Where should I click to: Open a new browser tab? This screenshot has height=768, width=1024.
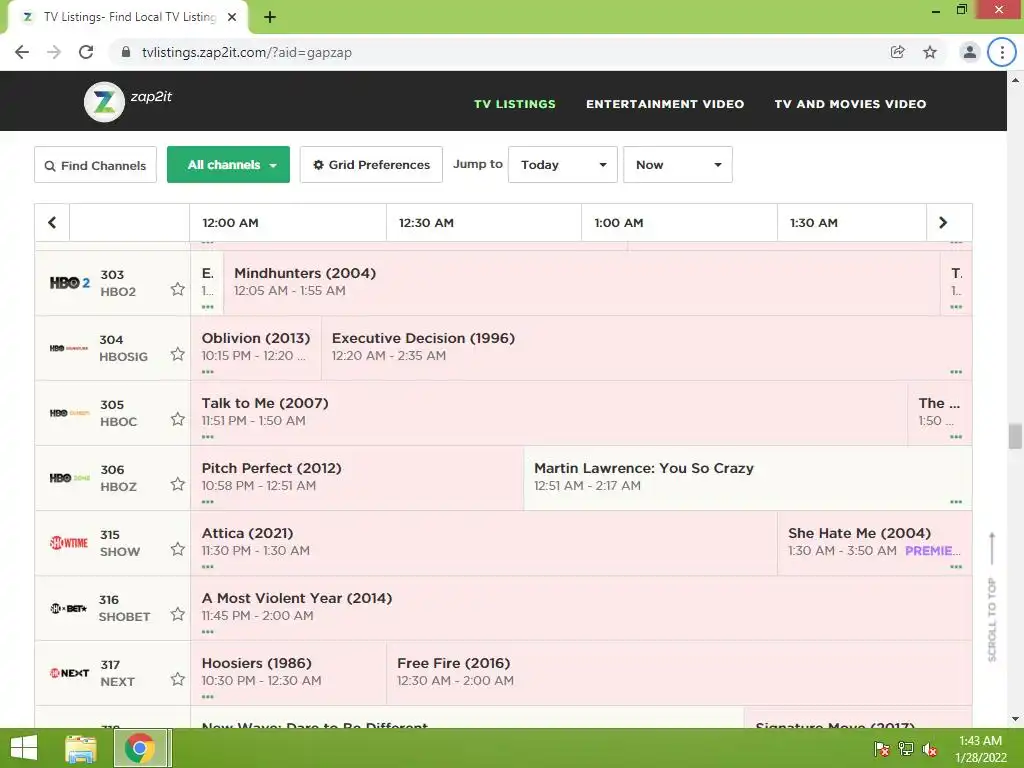click(270, 17)
